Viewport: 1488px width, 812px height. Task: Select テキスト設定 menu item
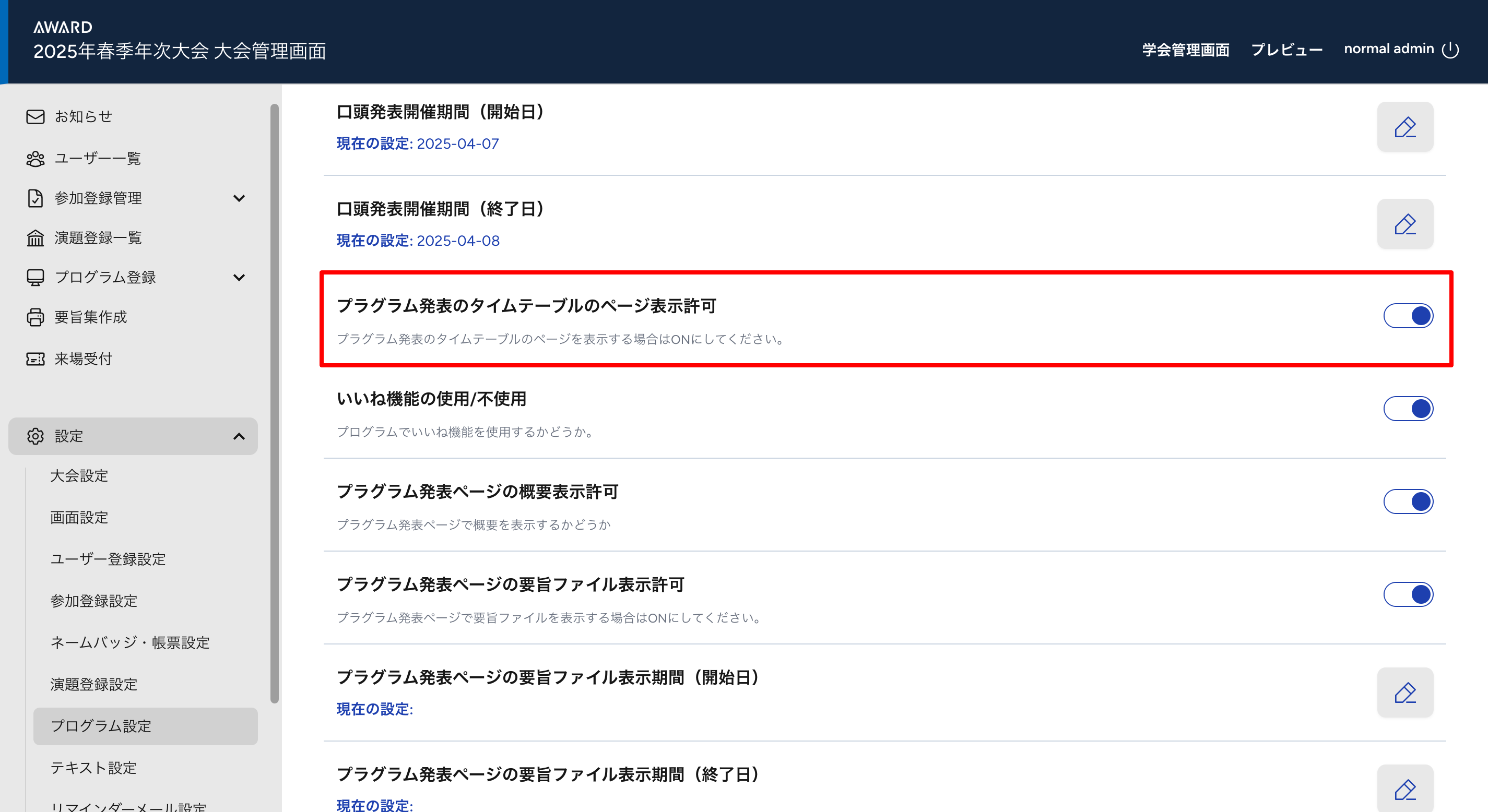coord(93,768)
